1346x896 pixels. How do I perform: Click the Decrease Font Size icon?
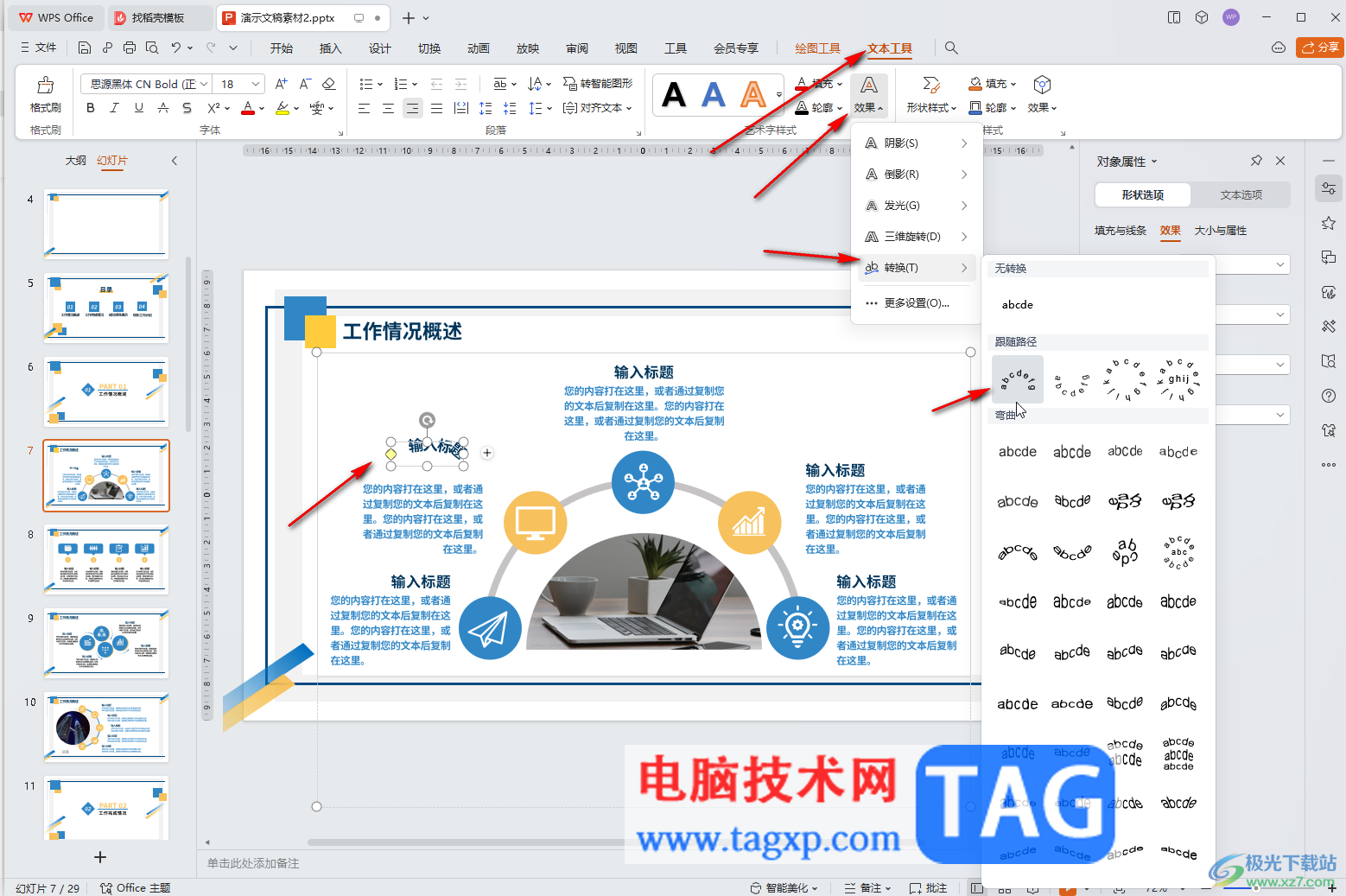(x=305, y=84)
